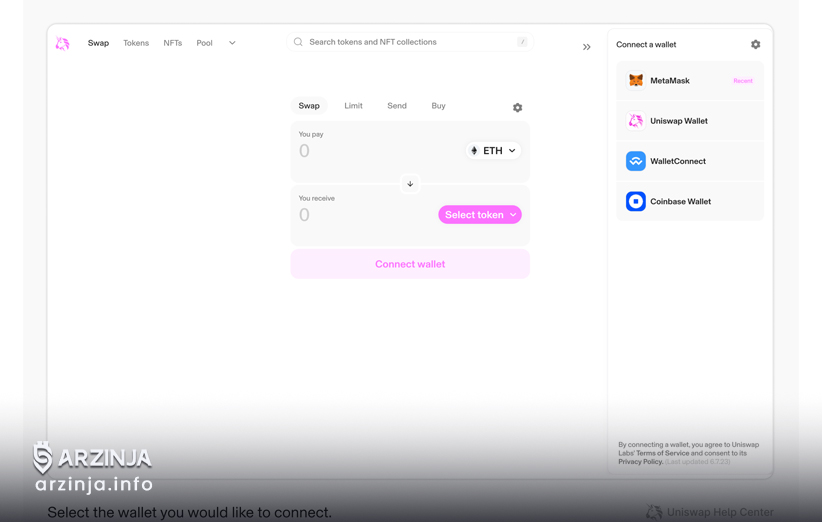Click the MetaMask fox icon
This screenshot has width=822, height=522.
636,81
